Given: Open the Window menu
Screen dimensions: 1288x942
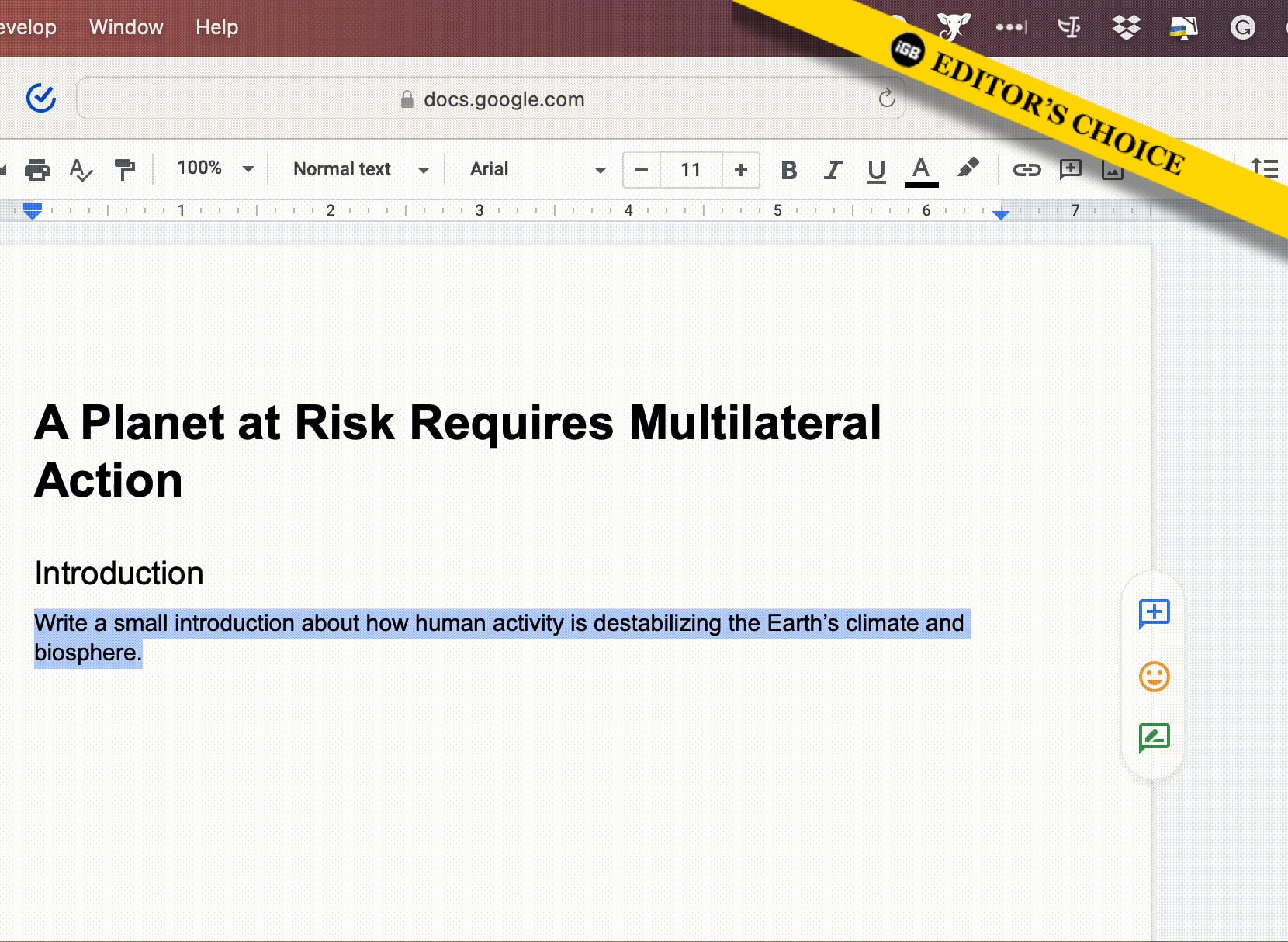Looking at the screenshot, I should [x=126, y=27].
